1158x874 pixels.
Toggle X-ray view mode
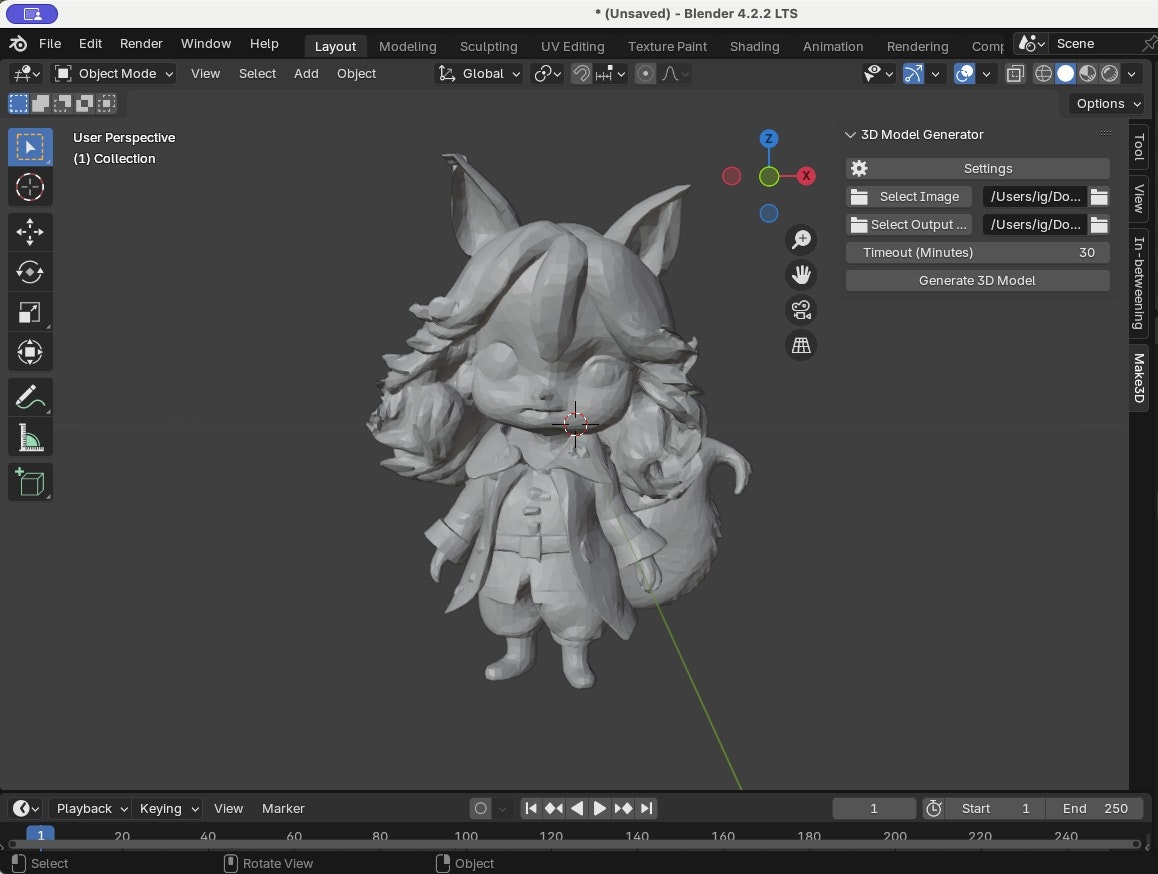point(1015,74)
